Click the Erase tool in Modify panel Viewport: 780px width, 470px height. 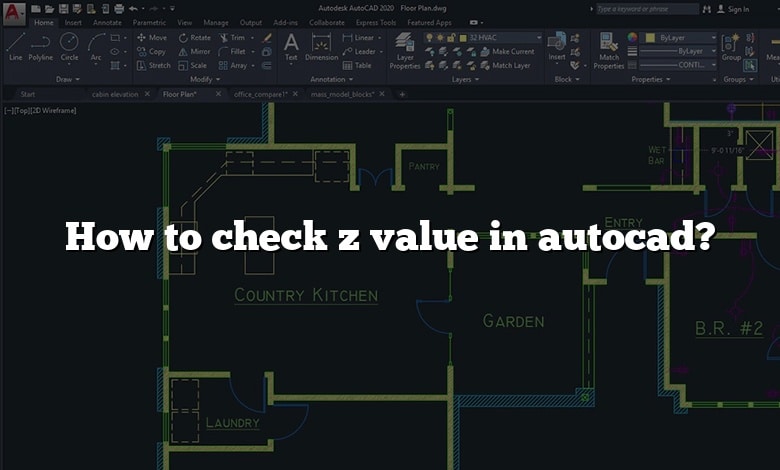click(267, 37)
